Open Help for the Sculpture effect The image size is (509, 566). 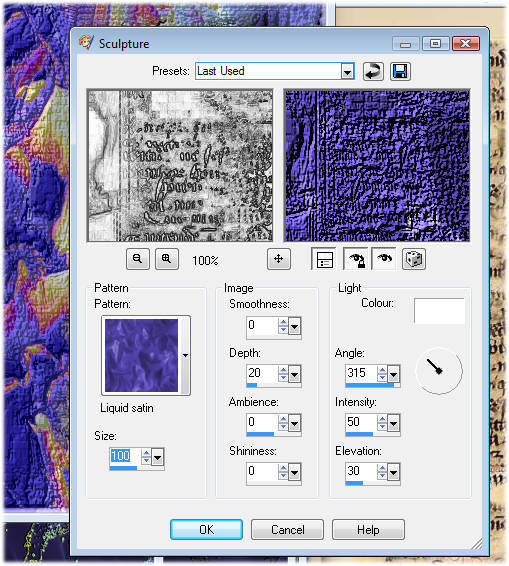point(368,530)
